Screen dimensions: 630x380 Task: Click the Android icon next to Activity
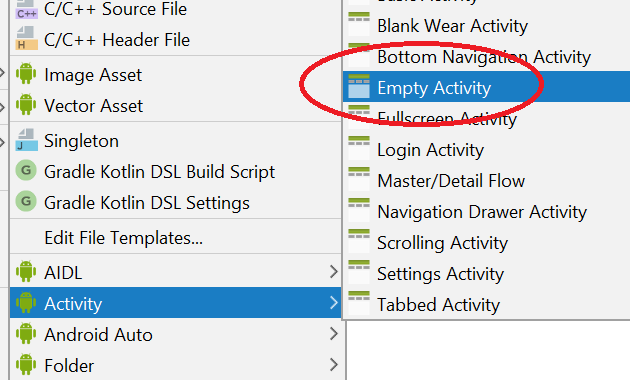pyautogui.click(x=26, y=302)
